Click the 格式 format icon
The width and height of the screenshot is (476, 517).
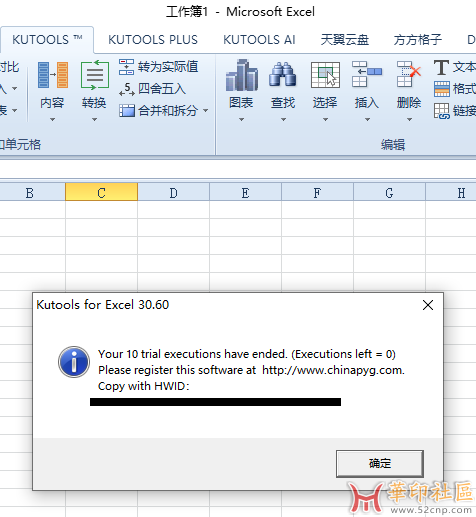tap(442, 89)
